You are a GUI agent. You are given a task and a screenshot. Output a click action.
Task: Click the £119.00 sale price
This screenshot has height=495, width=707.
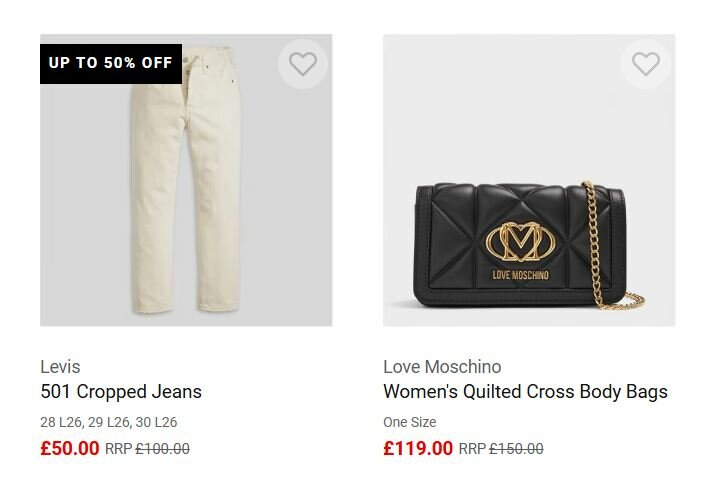point(418,448)
